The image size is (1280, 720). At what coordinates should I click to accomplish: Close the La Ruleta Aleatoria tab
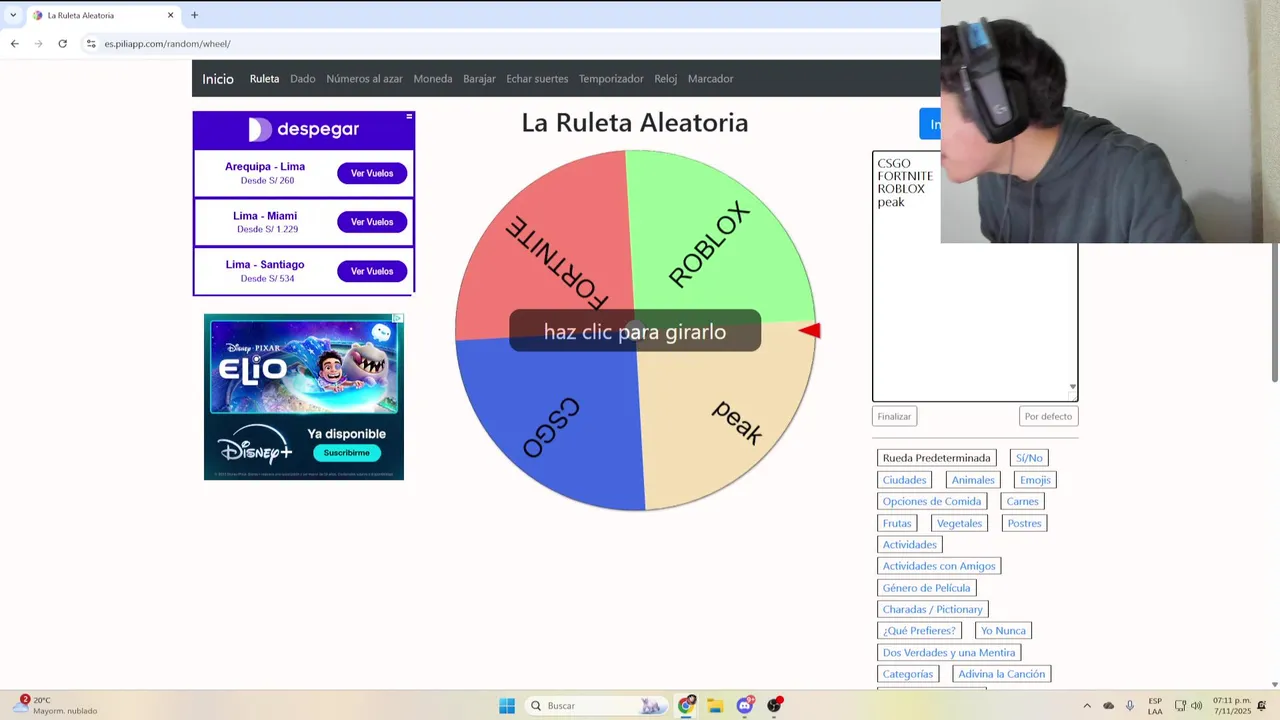[x=170, y=15]
